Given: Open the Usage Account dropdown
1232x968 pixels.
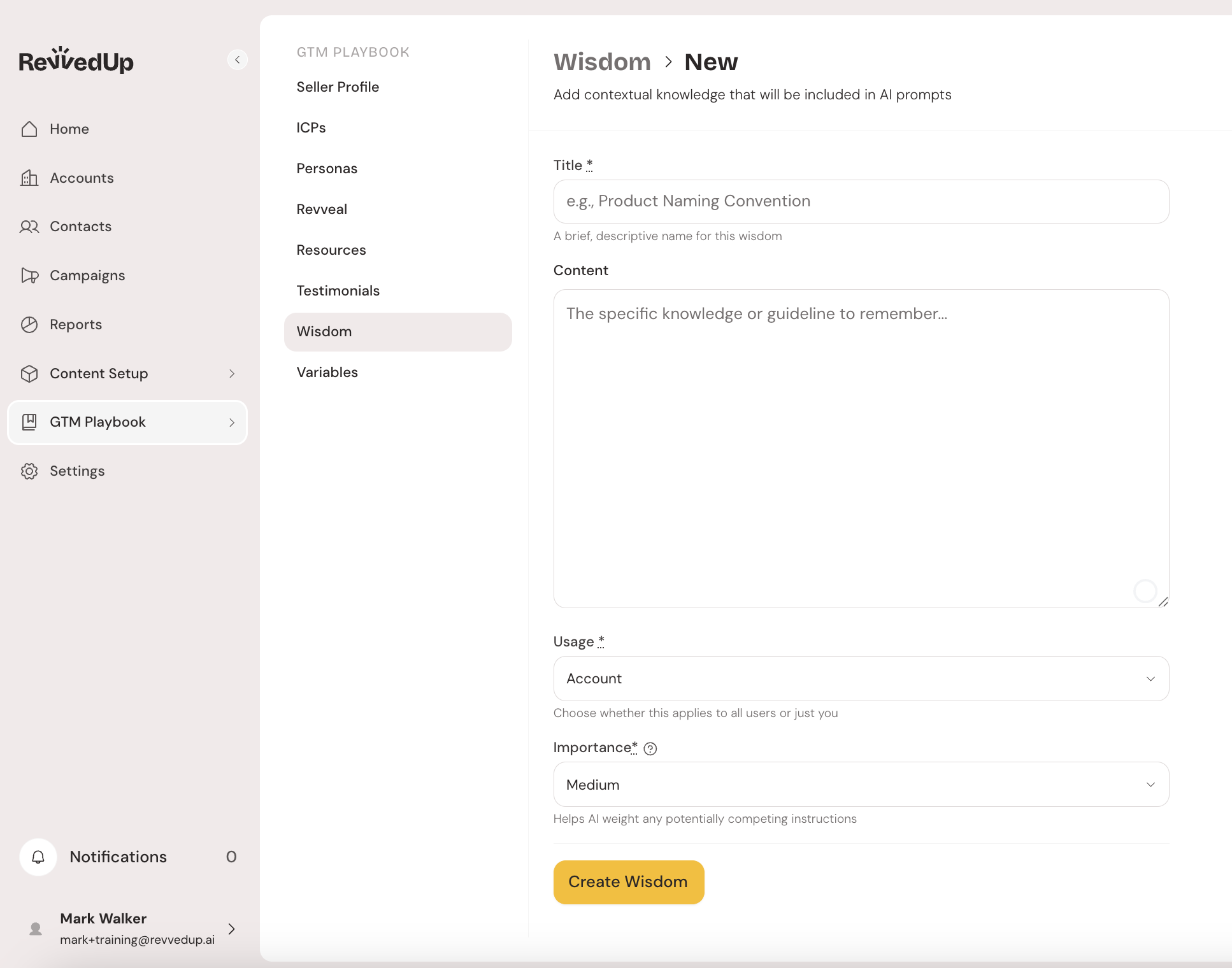Looking at the screenshot, I should 861,679.
